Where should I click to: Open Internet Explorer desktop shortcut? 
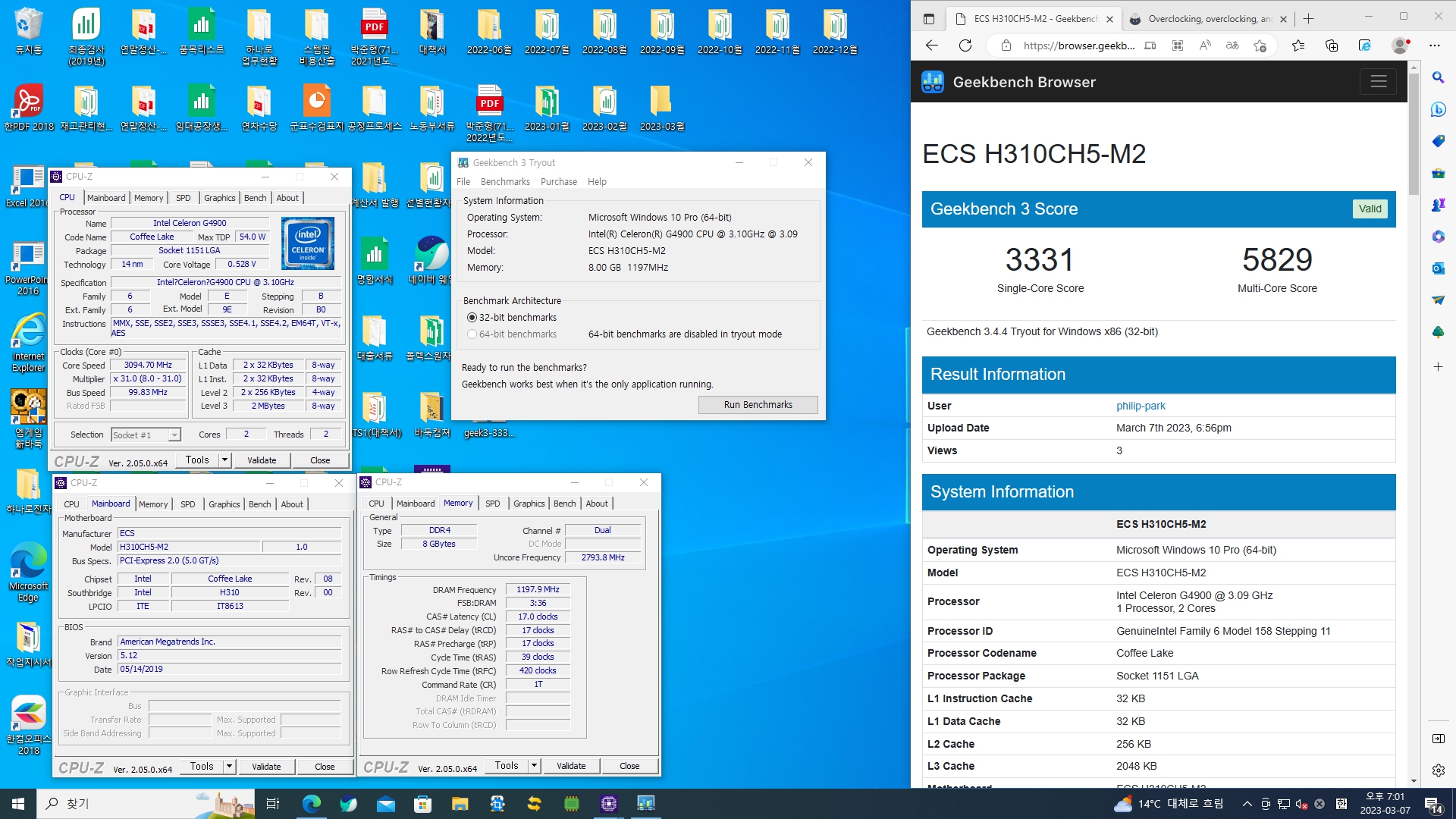click(x=28, y=343)
